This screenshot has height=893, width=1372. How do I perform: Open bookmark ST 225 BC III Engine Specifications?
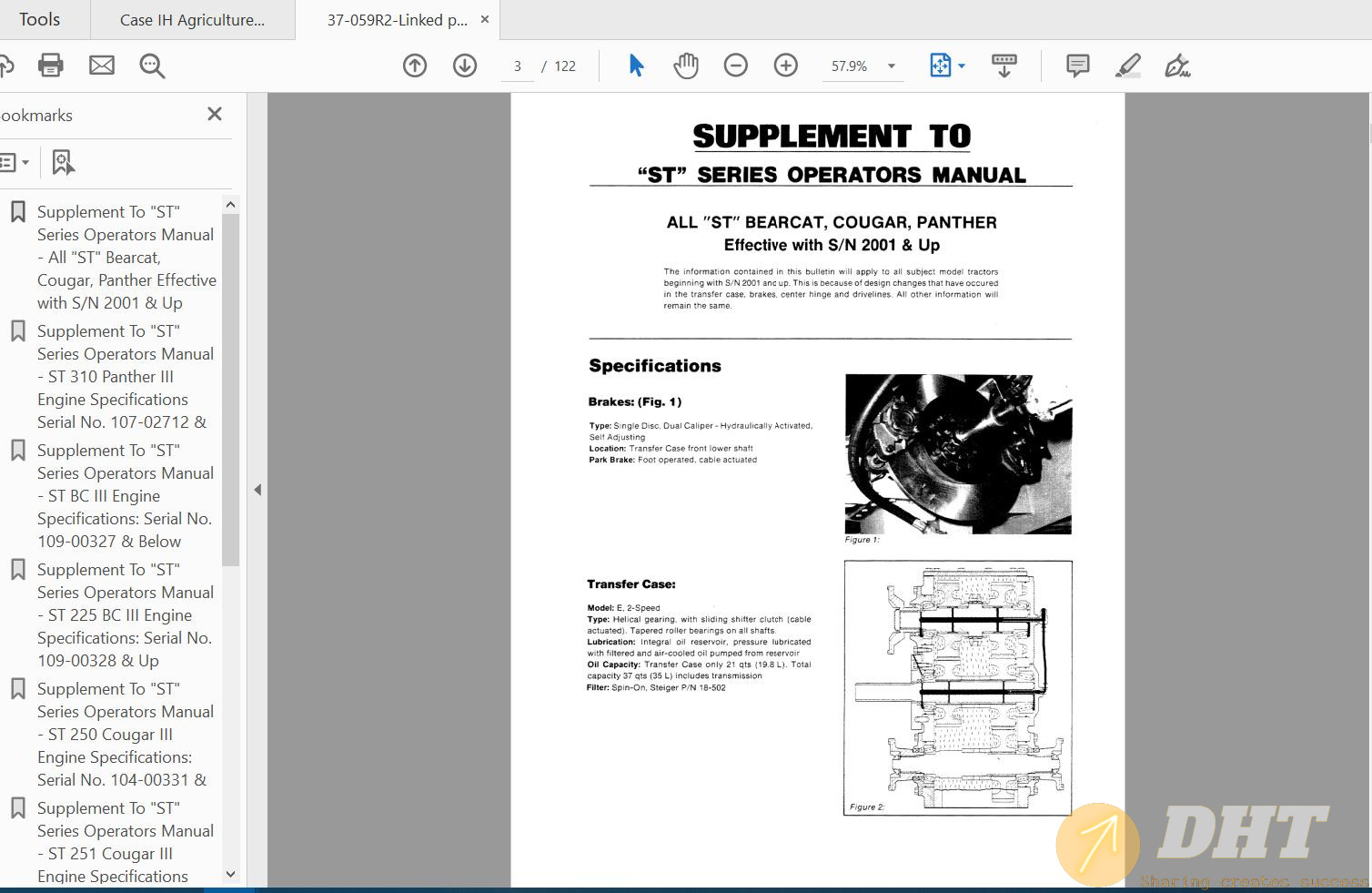(126, 614)
